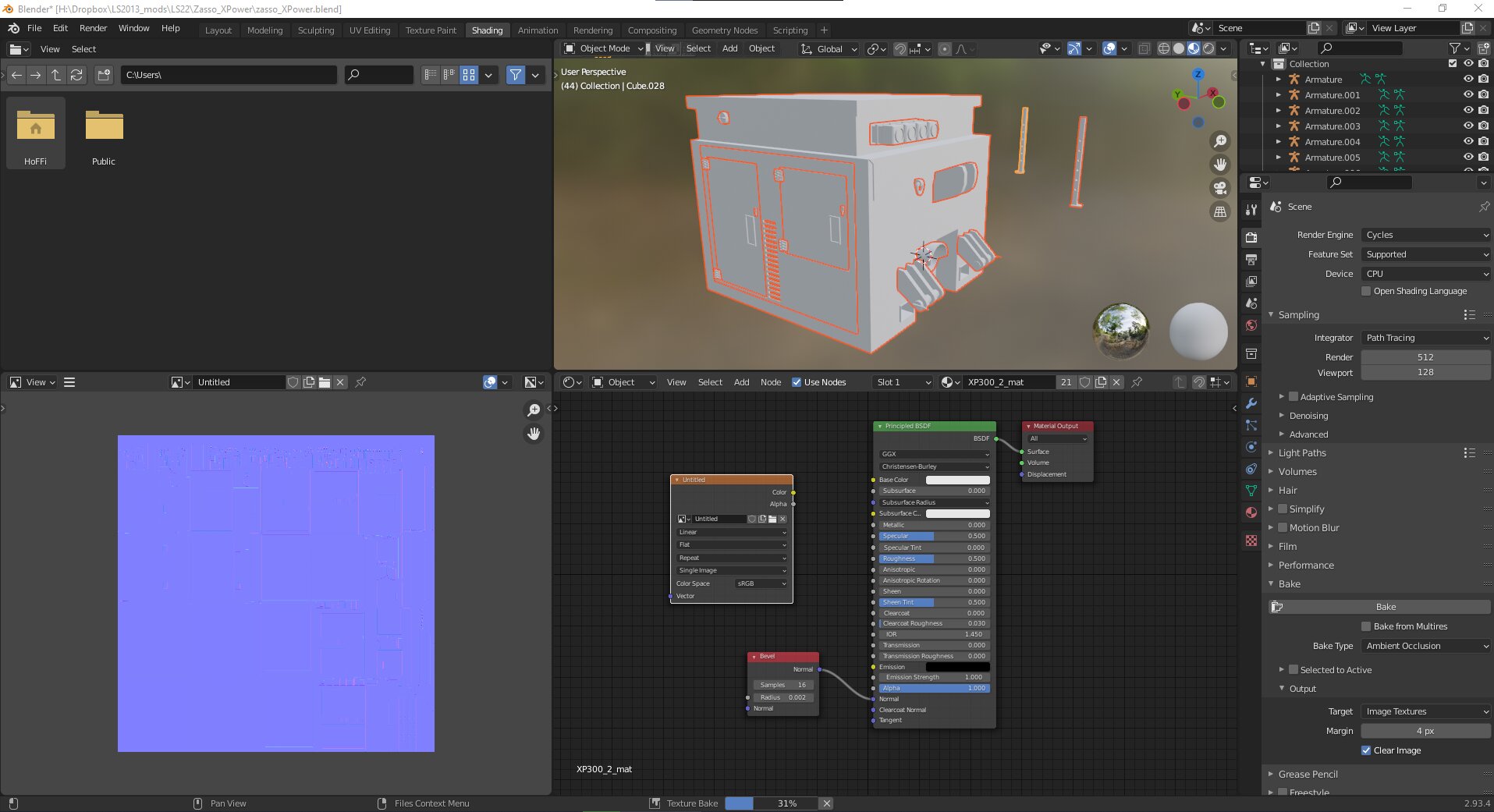Open Add menu in 3D viewport header
The width and height of the screenshot is (1494, 812).
(x=729, y=48)
